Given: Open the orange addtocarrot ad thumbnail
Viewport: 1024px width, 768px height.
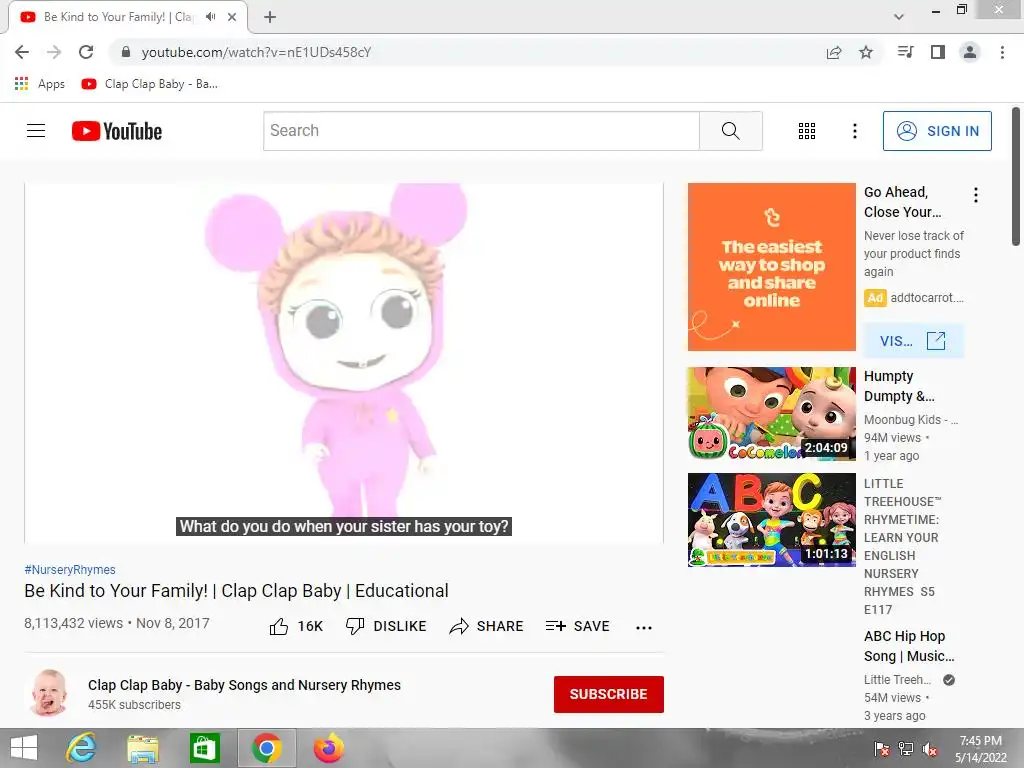Looking at the screenshot, I should pos(771,266).
